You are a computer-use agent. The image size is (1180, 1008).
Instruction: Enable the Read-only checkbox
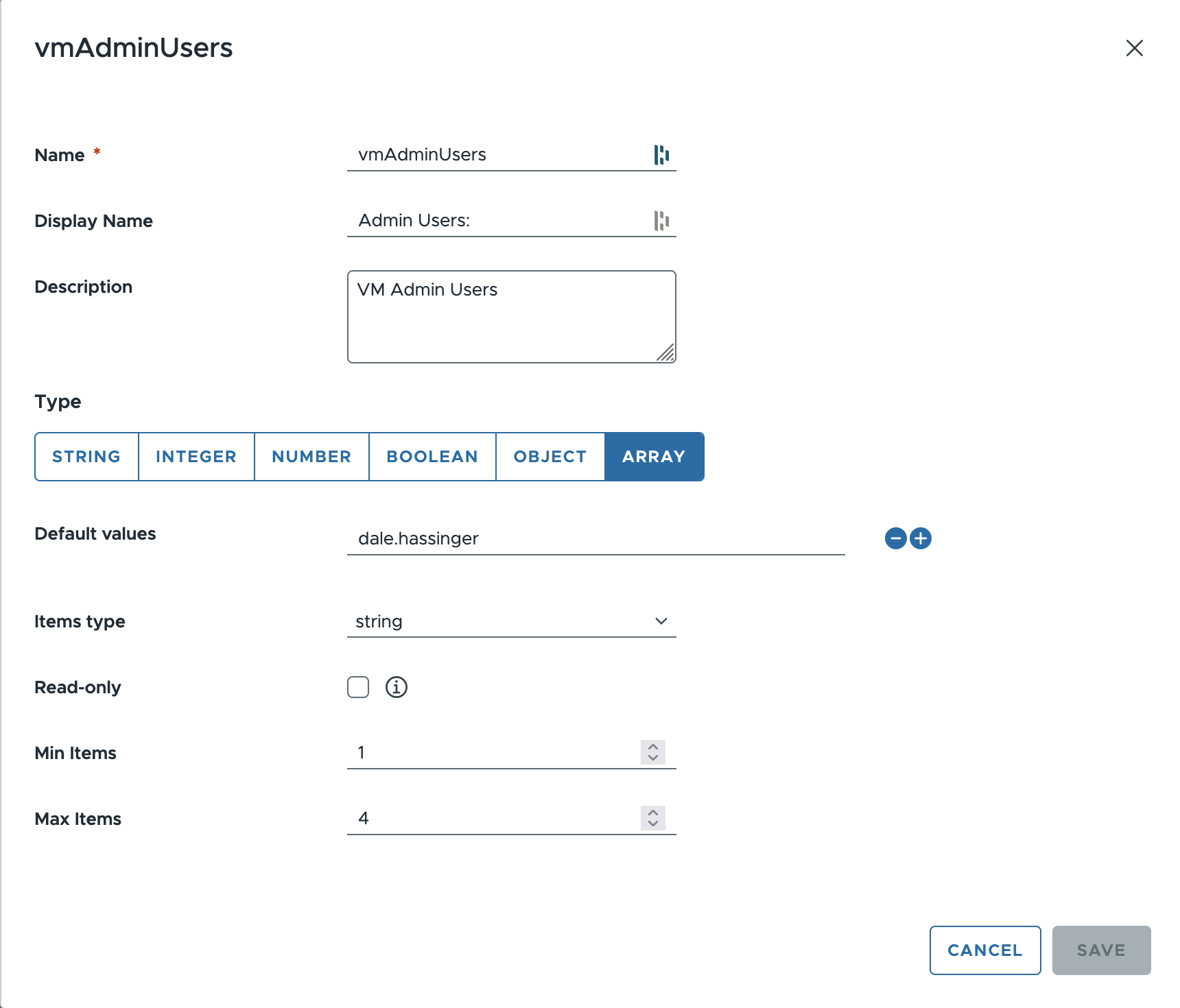(358, 687)
